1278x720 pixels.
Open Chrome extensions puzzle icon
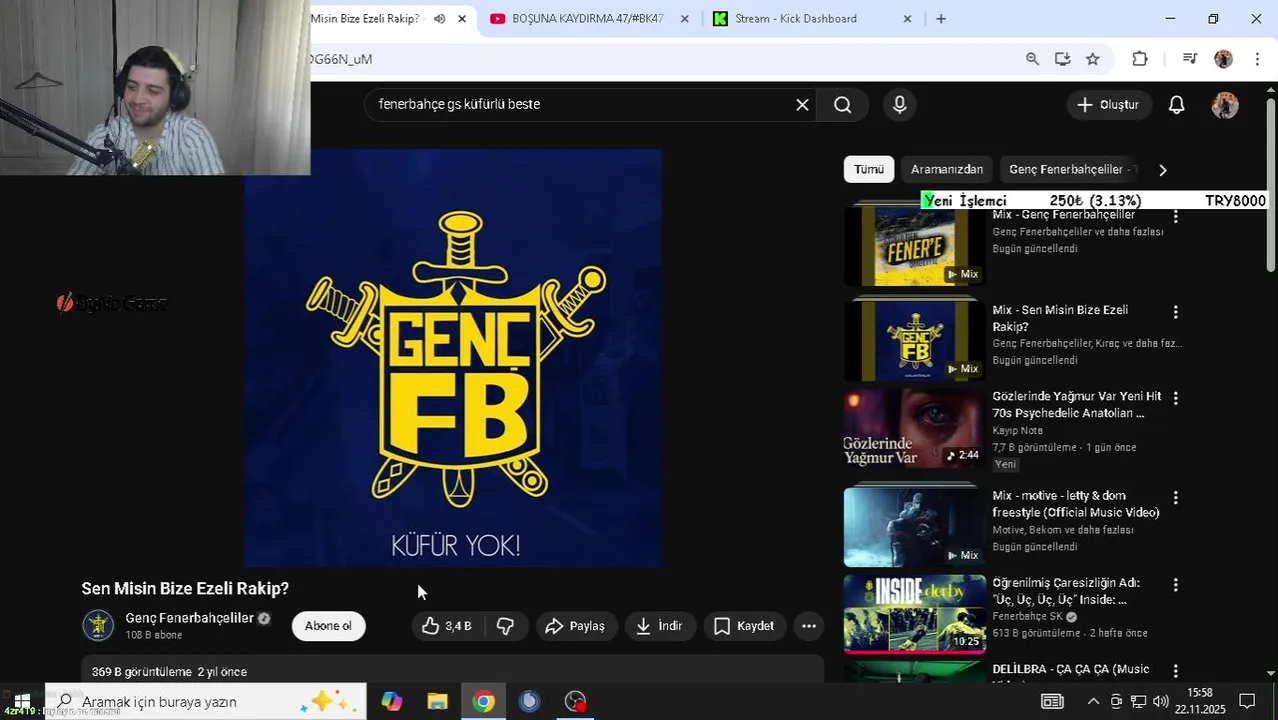pyautogui.click(x=1140, y=59)
